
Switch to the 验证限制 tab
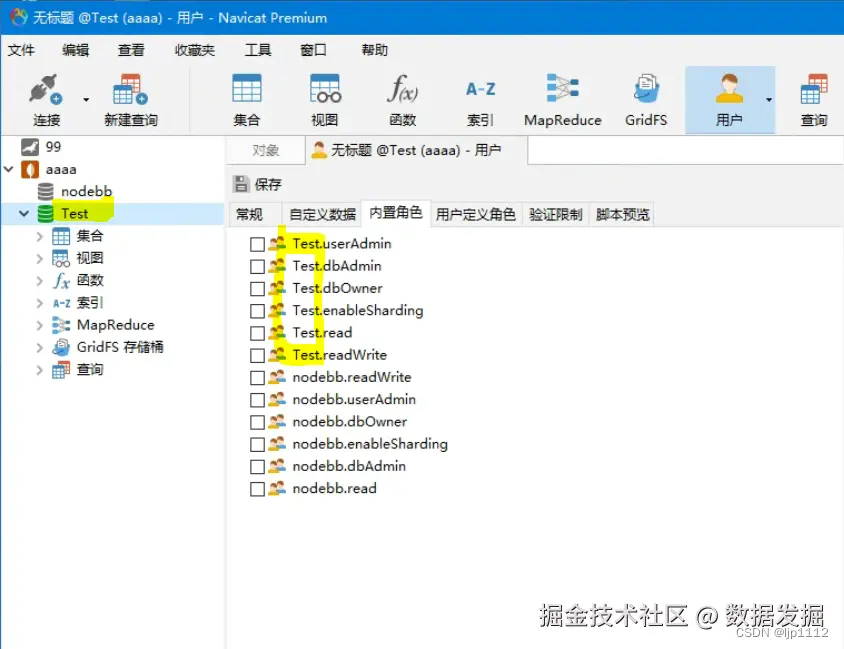tap(555, 214)
